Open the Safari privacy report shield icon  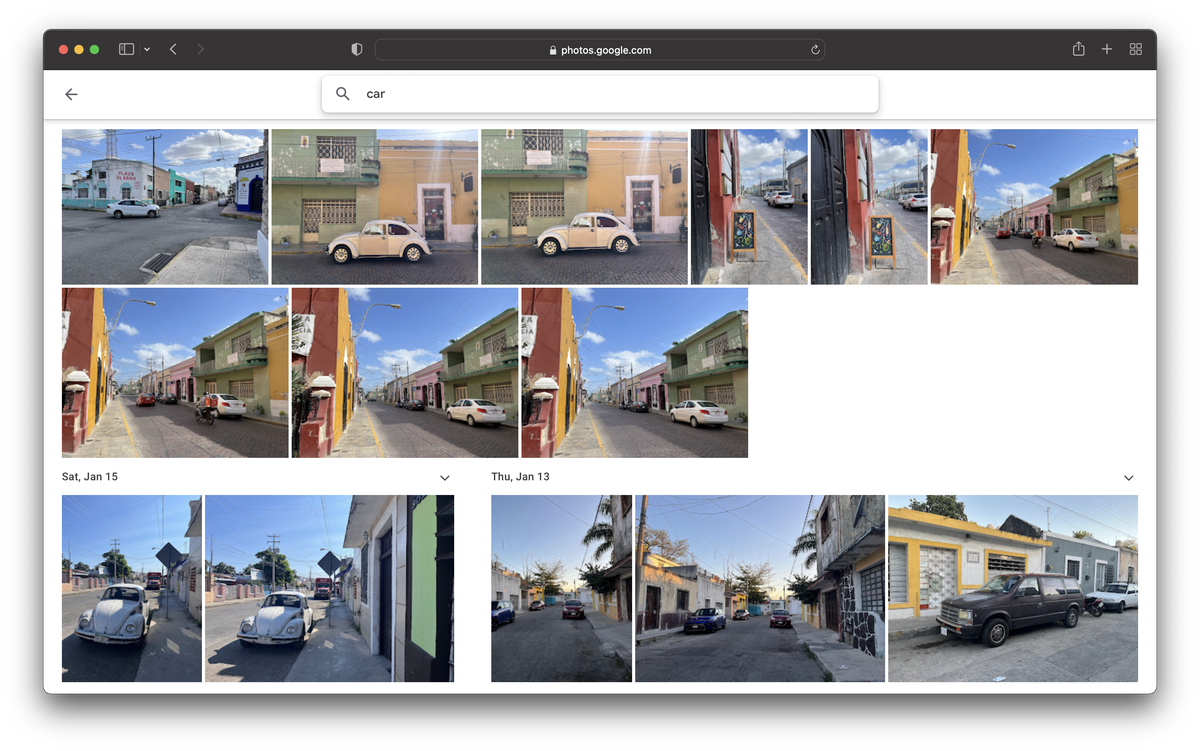pos(355,48)
